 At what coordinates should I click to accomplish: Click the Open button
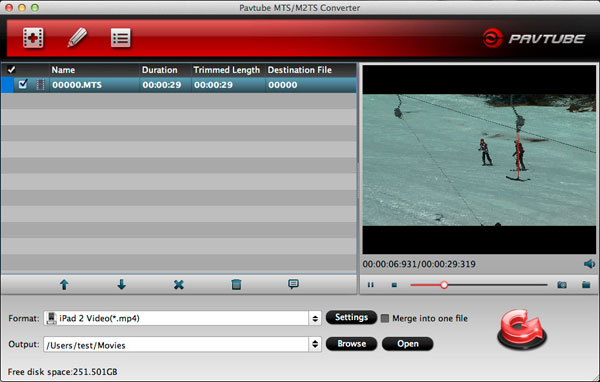408,344
